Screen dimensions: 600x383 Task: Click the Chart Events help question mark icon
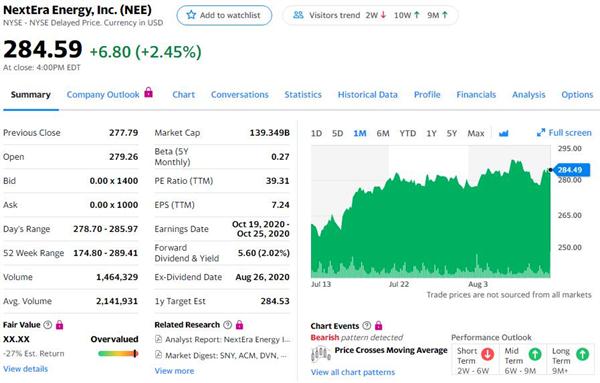(x=367, y=326)
